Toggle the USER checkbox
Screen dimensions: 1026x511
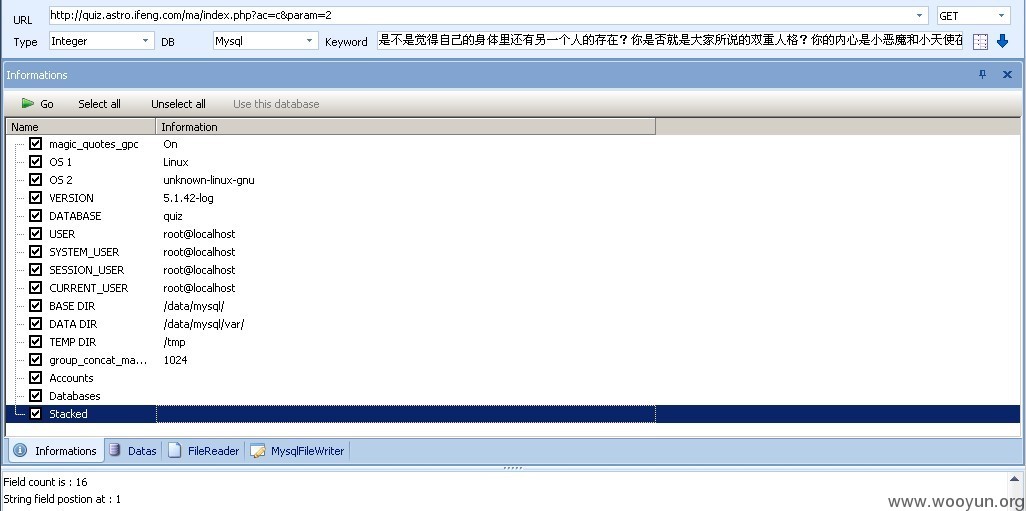pyautogui.click(x=35, y=233)
